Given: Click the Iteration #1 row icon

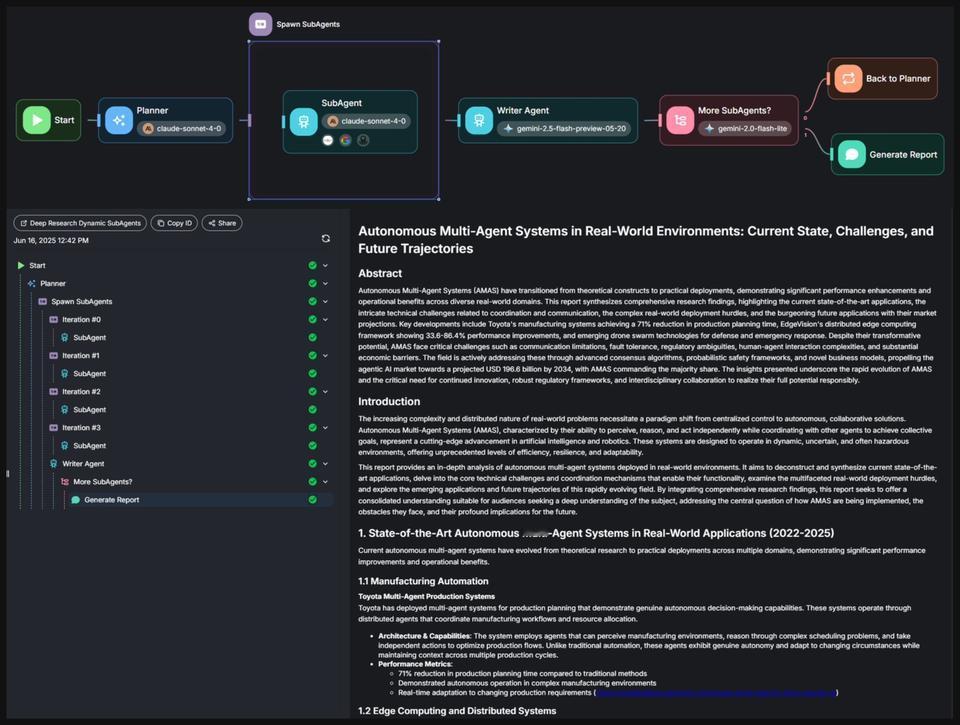Looking at the screenshot, I should pyautogui.click(x=53, y=356).
